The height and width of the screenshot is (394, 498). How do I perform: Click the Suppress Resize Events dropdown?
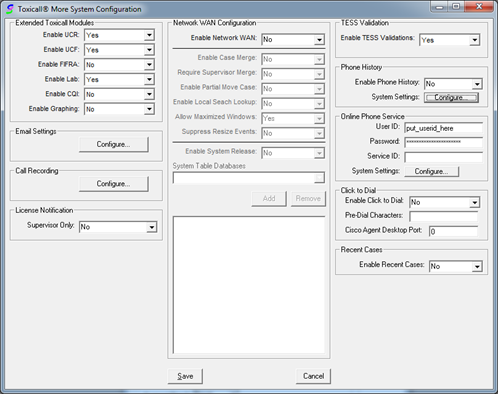coord(293,133)
